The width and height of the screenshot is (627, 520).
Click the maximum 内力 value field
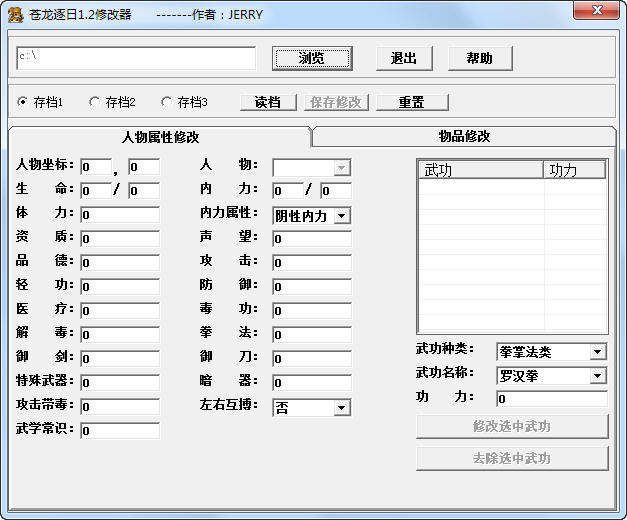coord(336,191)
